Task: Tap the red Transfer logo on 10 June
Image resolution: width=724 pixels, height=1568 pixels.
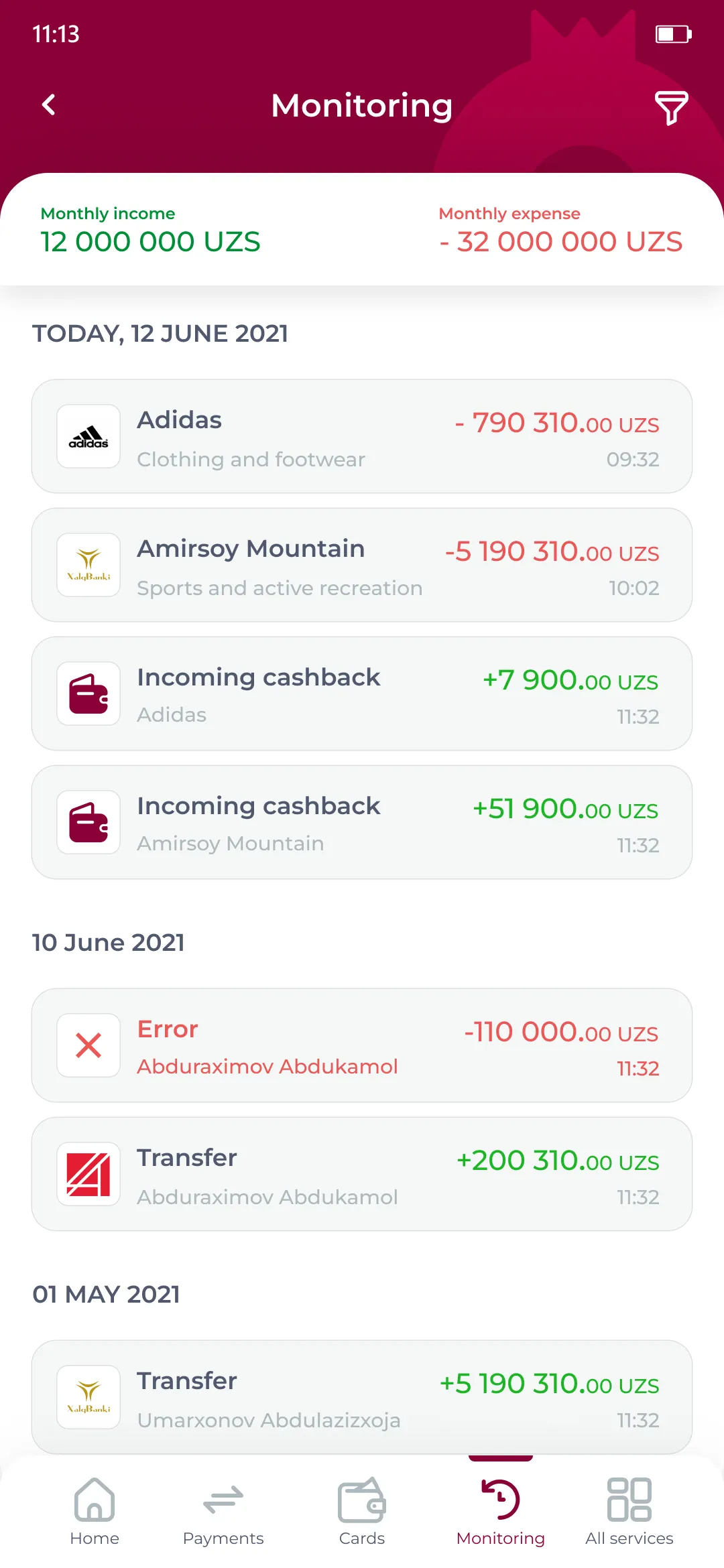Action: (x=88, y=1174)
